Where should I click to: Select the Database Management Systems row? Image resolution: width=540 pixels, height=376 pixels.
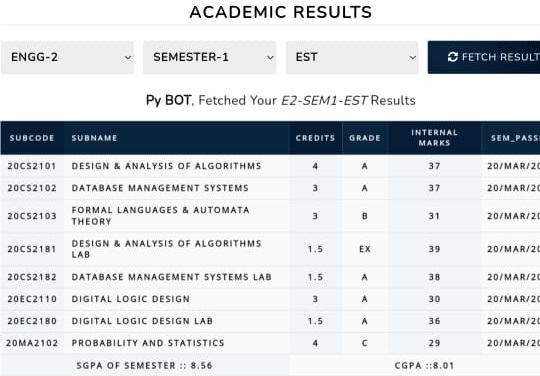(x=270, y=188)
